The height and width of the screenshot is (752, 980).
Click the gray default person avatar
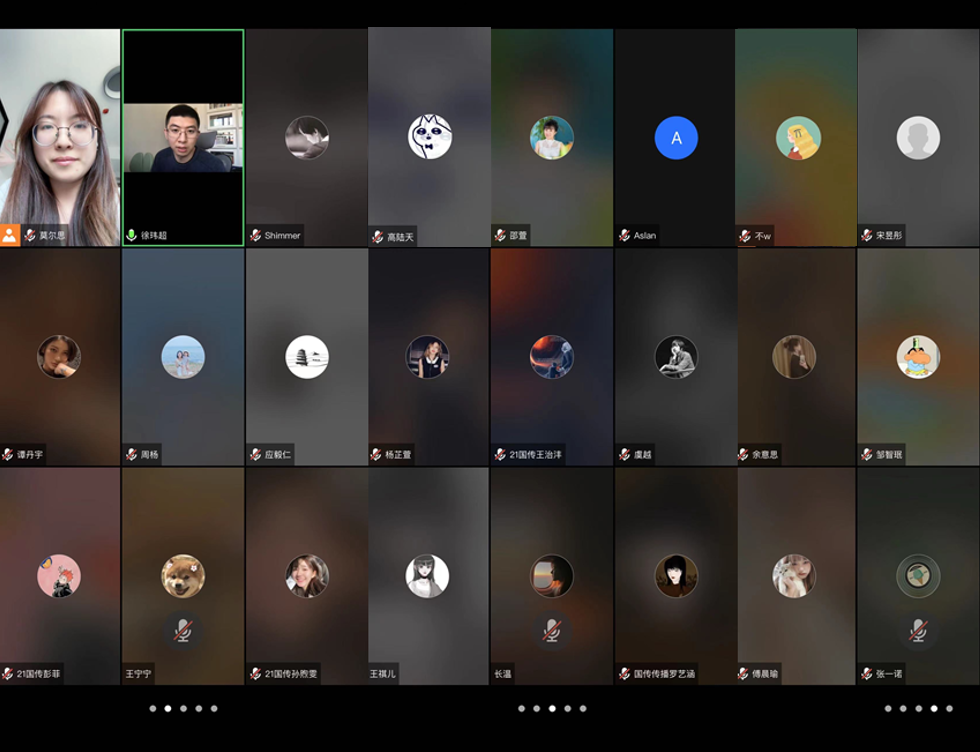(x=918, y=138)
